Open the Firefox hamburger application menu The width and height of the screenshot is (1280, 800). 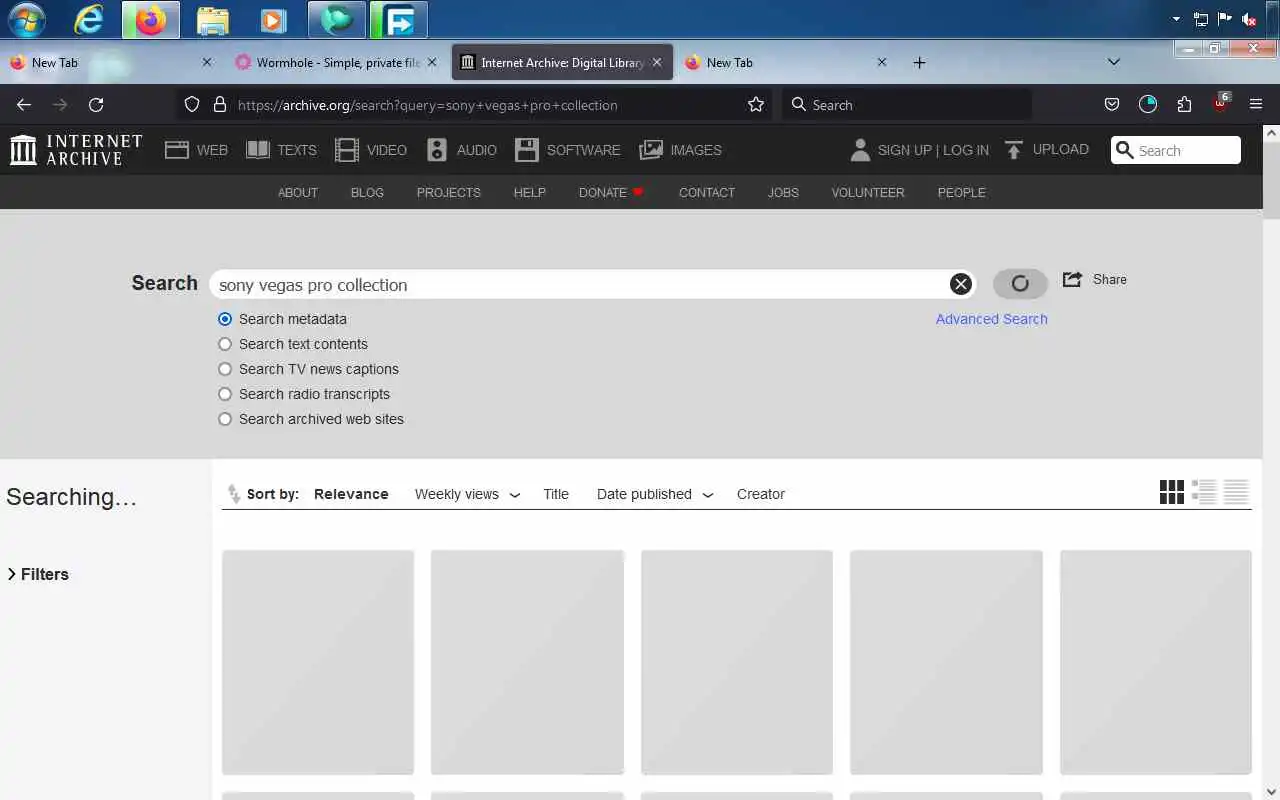point(1256,105)
